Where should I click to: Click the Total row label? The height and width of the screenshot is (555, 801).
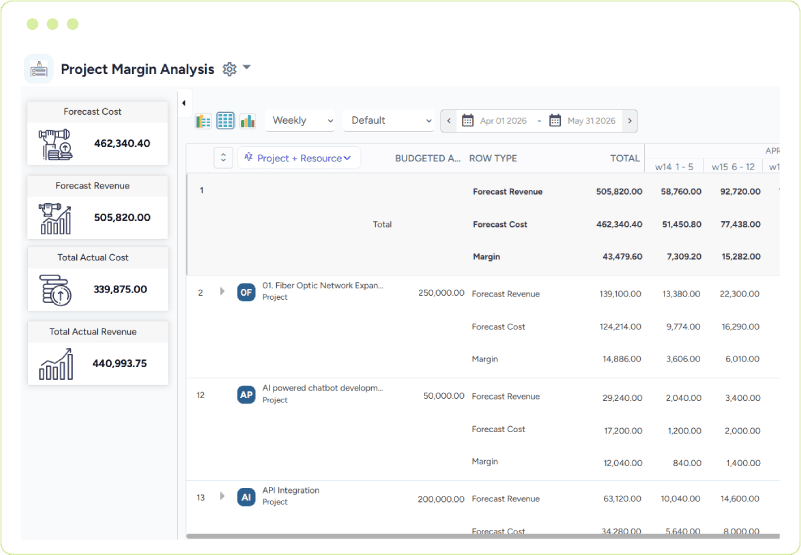coord(382,224)
